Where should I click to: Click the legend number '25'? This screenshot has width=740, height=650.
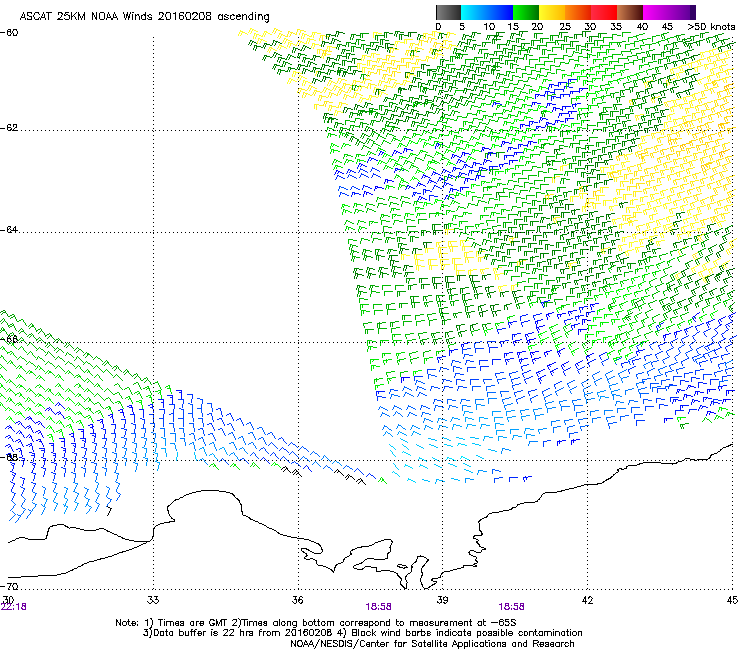565,26
